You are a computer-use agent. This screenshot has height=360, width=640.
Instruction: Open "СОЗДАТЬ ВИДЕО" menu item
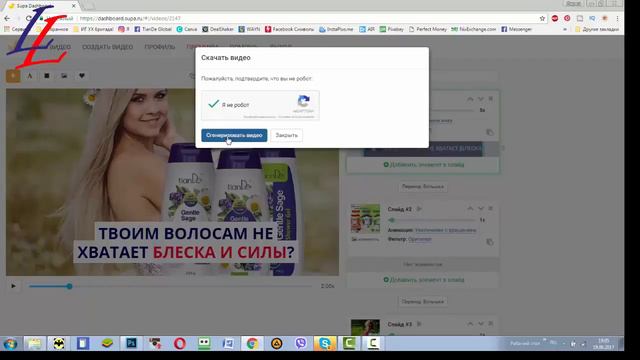click(107, 47)
